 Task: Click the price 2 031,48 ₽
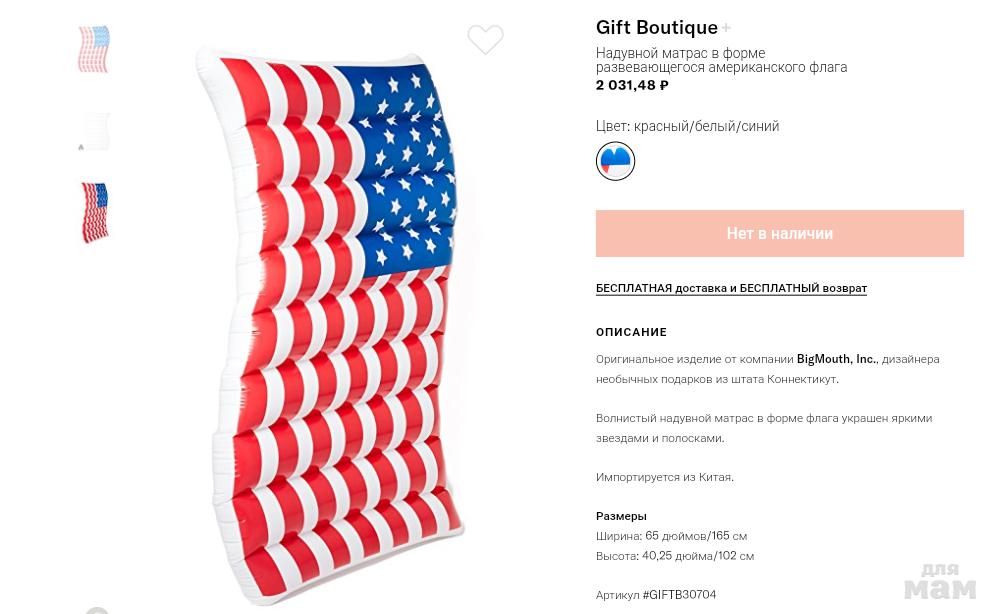point(632,85)
